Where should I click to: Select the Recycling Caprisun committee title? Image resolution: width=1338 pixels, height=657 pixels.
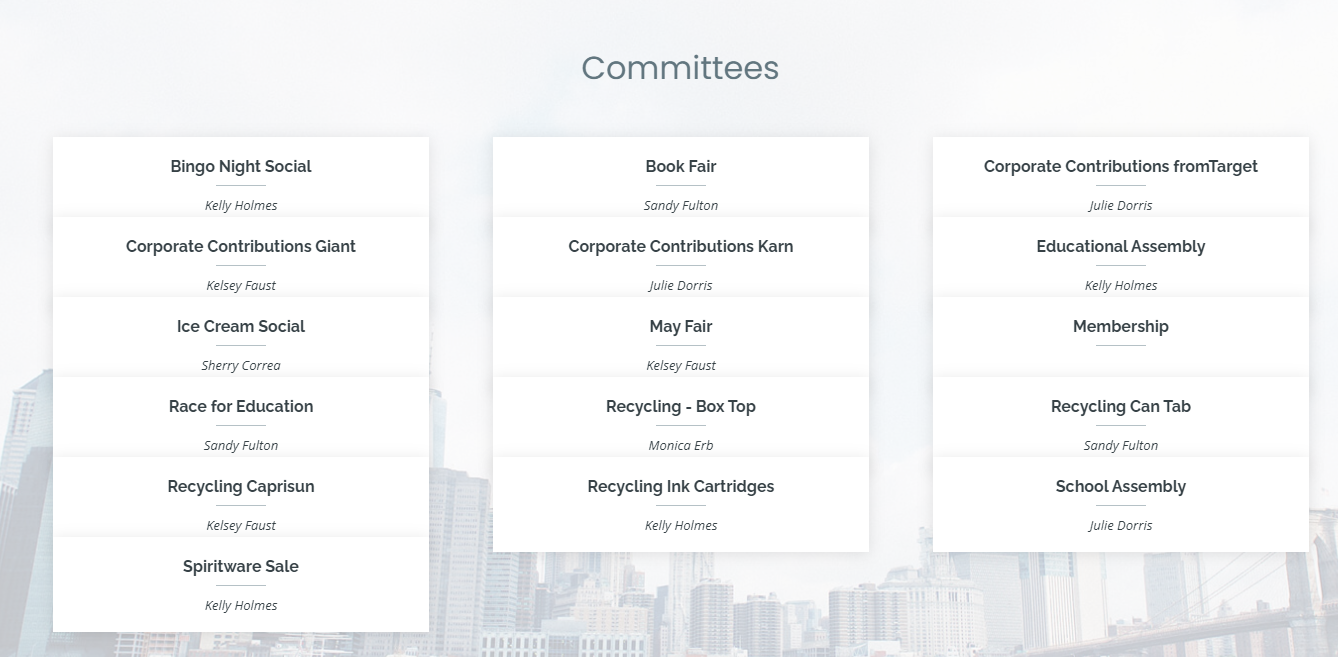[241, 486]
